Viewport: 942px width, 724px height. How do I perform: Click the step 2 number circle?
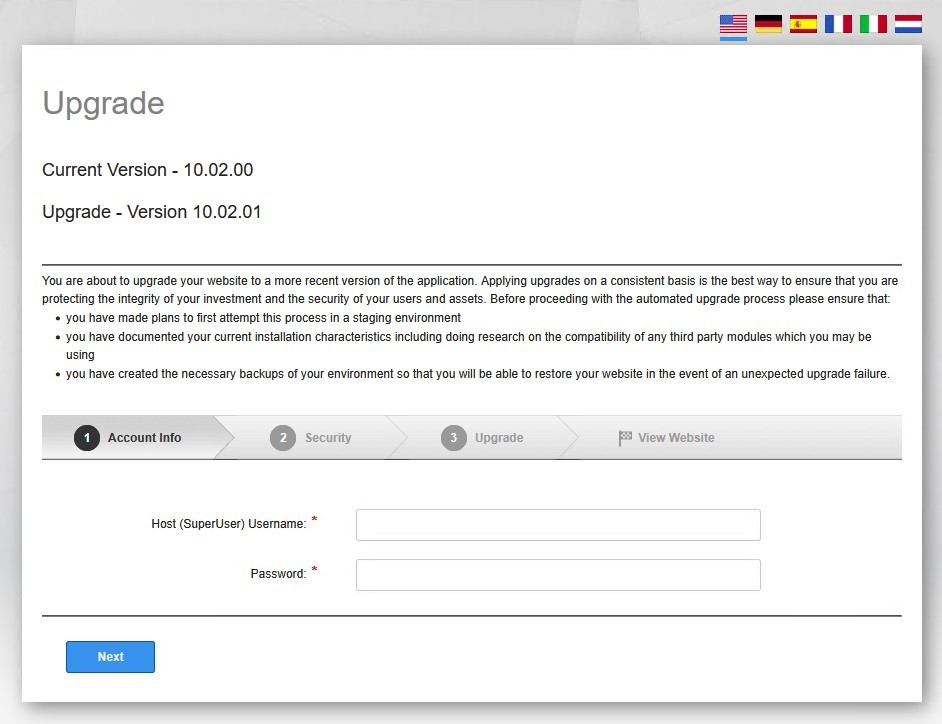coord(283,438)
